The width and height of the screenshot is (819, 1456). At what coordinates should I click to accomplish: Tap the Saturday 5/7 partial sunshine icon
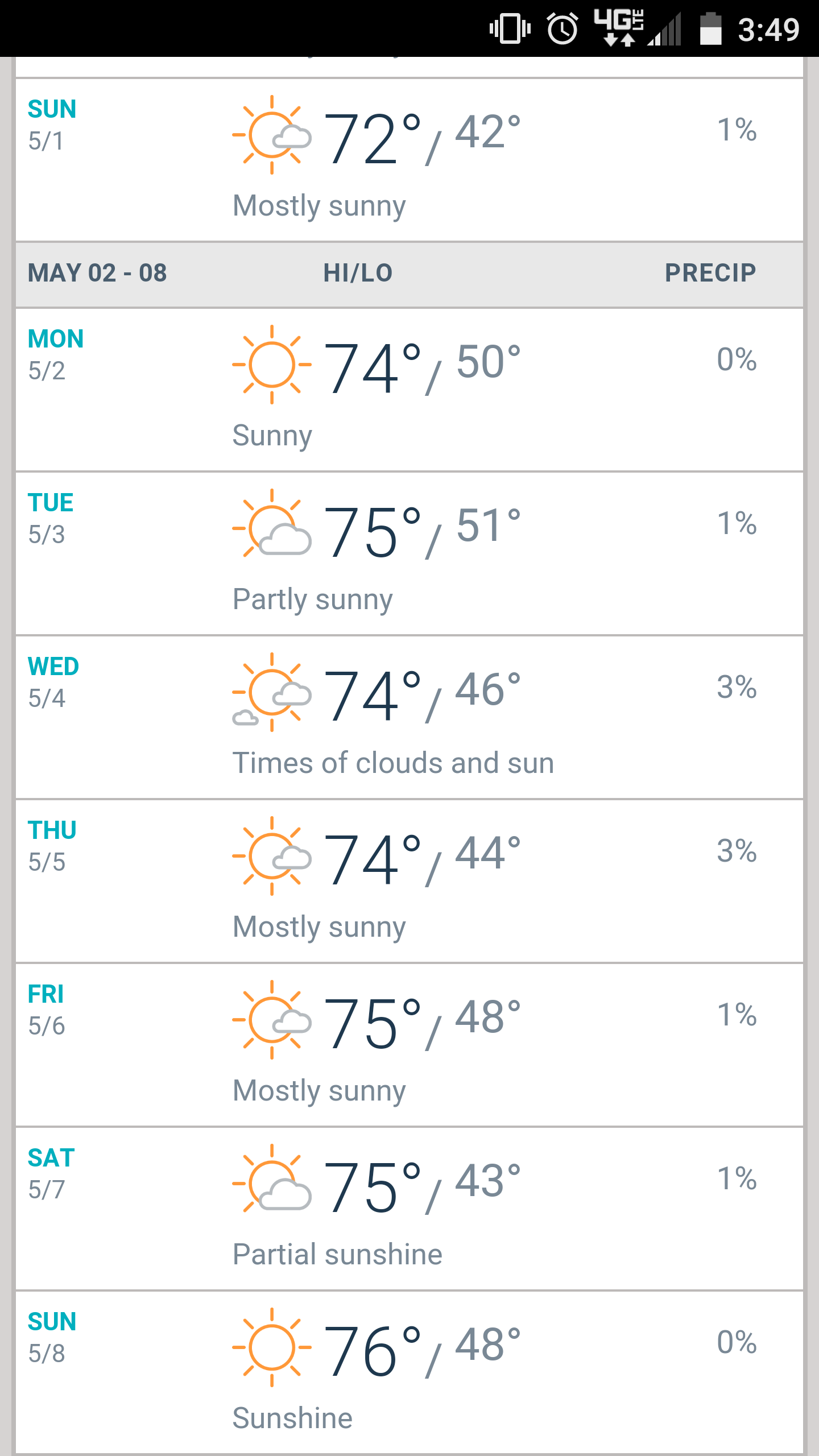[272, 1184]
